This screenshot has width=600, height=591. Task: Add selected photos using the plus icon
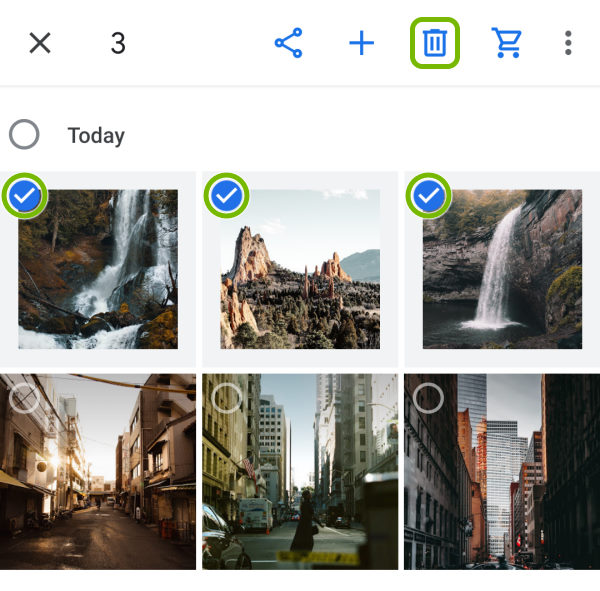pos(362,43)
